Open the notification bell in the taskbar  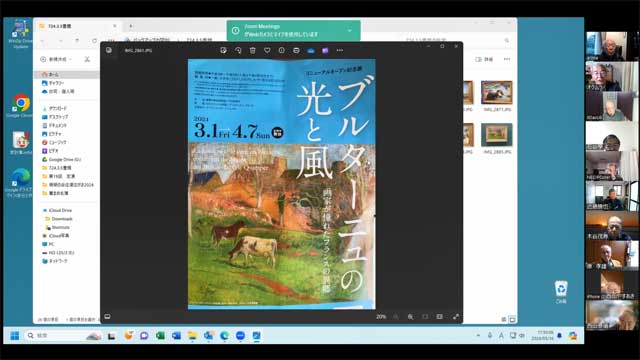click(560, 336)
